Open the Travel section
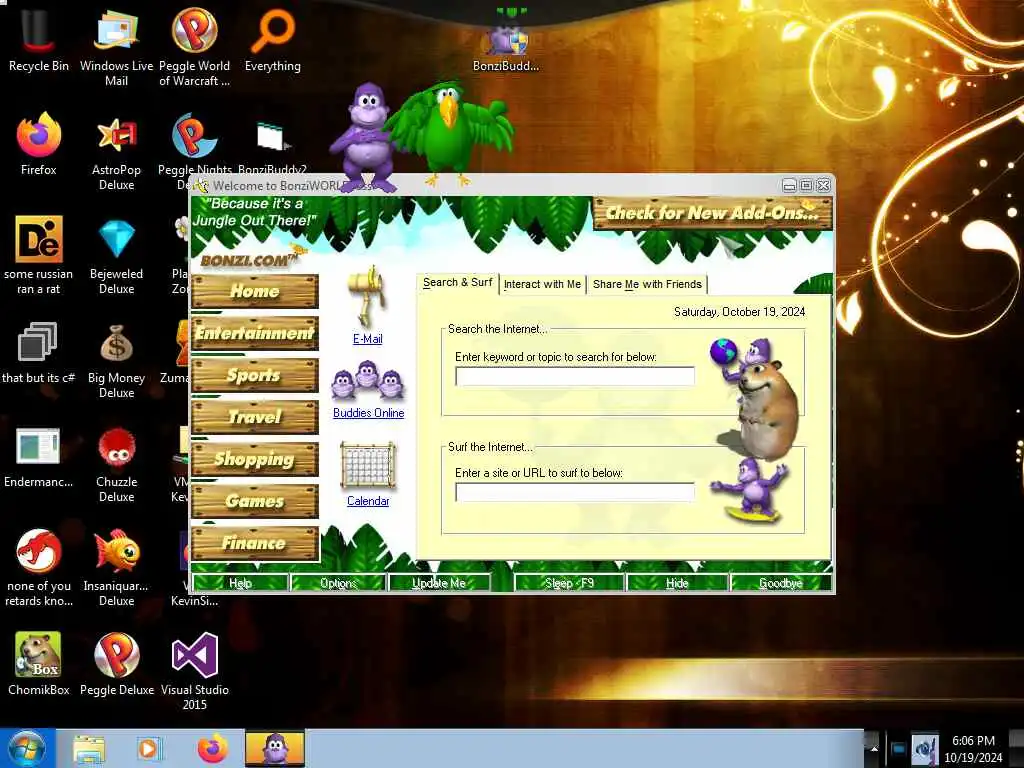Screen dimensions: 1024x768 pos(255,417)
